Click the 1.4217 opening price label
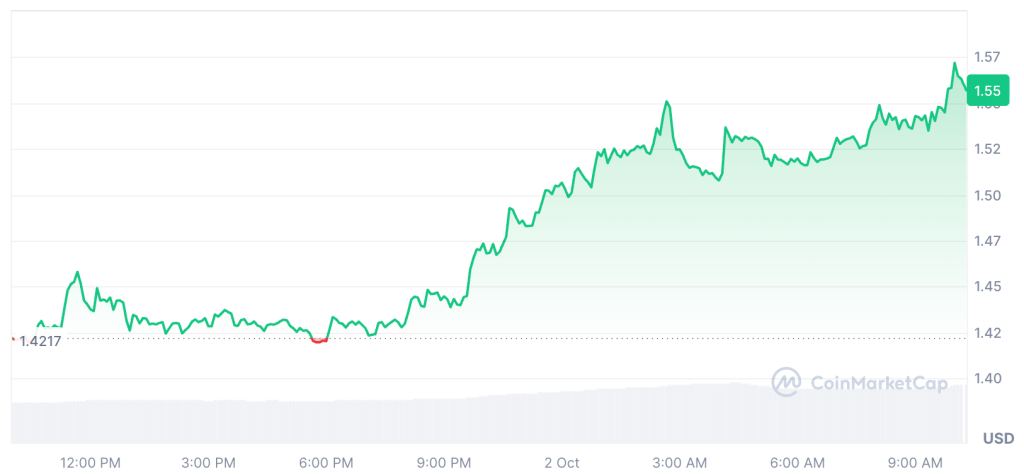The image size is (1024, 474). point(40,341)
